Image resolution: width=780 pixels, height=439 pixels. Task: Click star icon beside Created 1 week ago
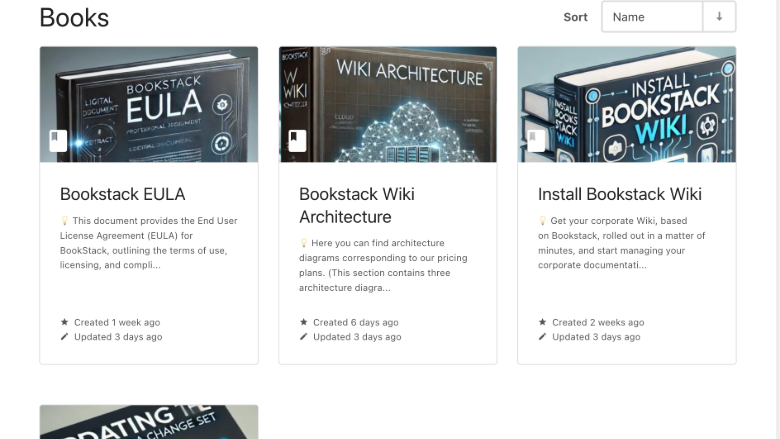[64, 322]
